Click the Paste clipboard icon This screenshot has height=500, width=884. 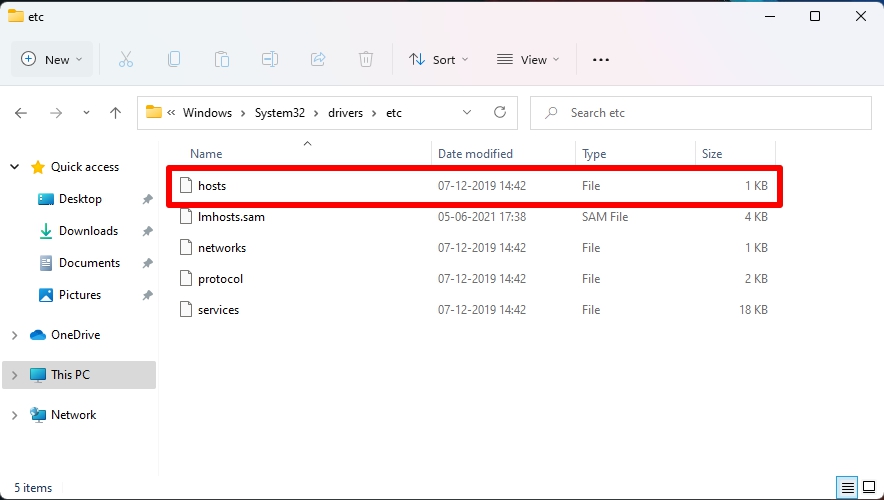(222, 59)
